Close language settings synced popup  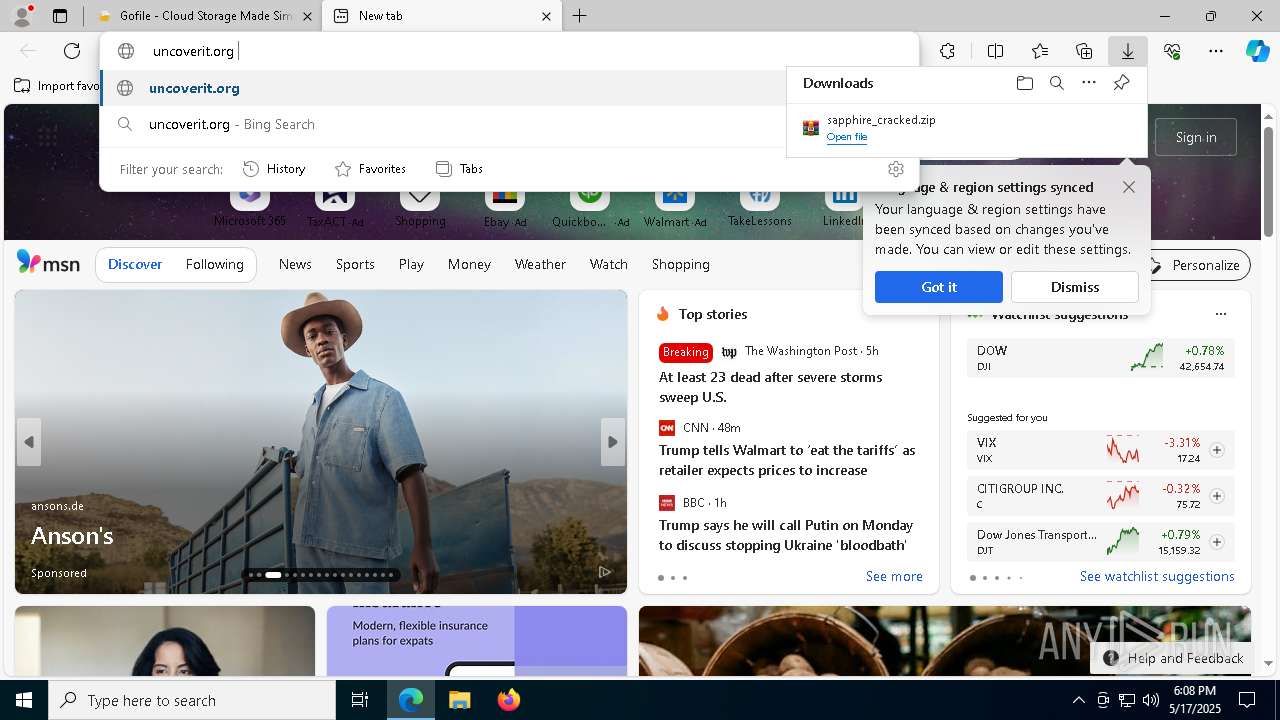click(x=1129, y=187)
